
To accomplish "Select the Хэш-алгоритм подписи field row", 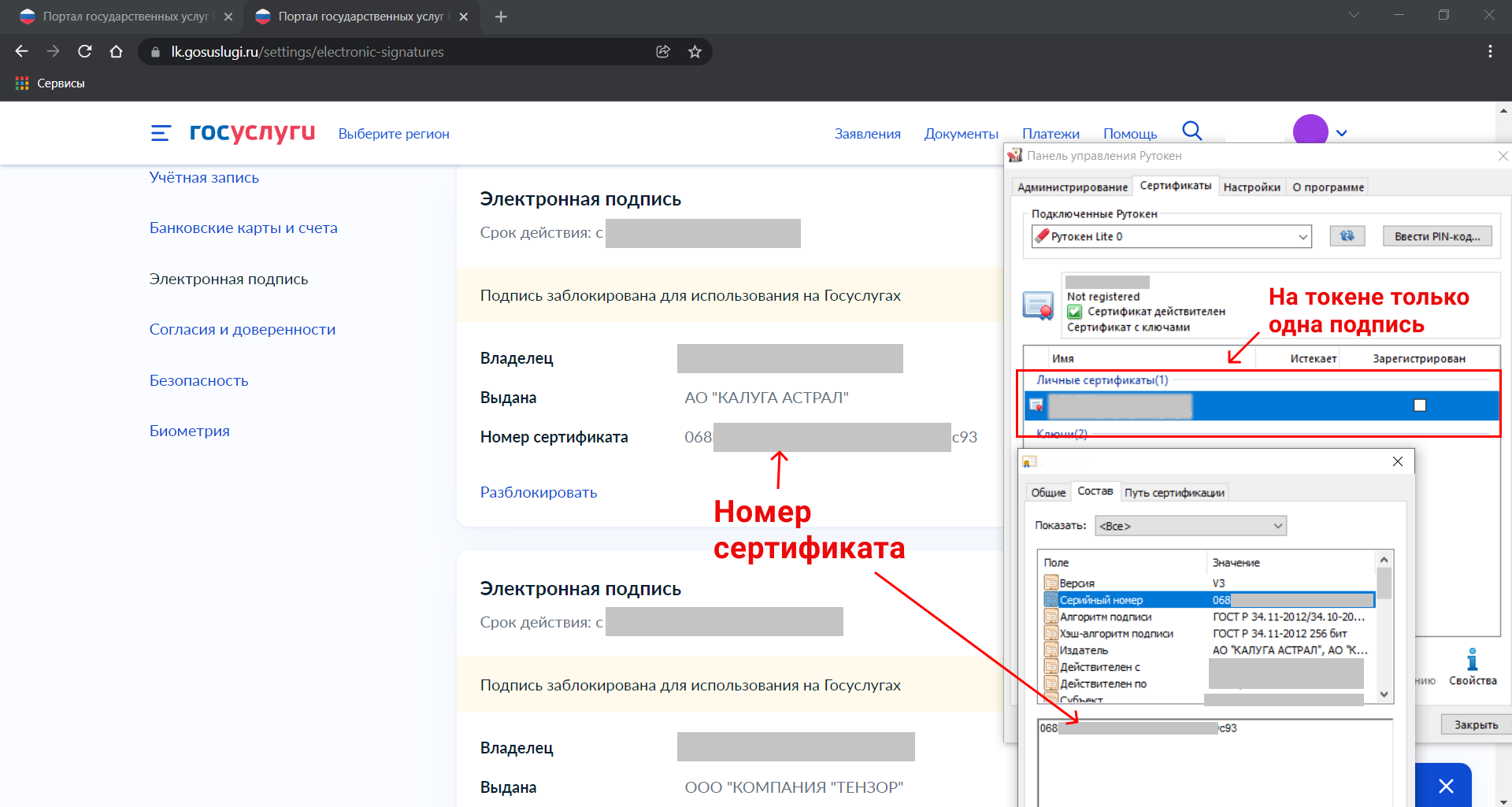I will [x=1209, y=634].
